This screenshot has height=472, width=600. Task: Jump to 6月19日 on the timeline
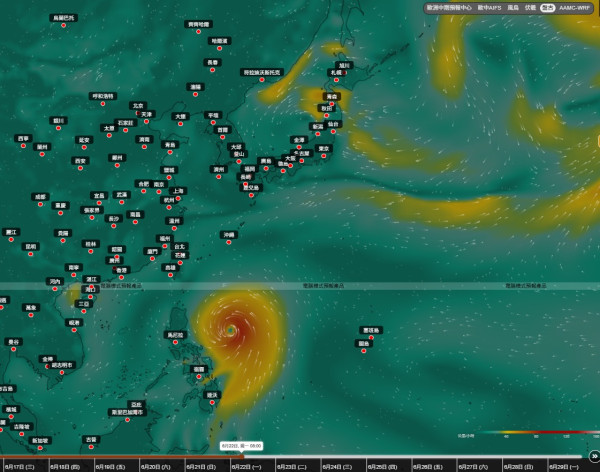[x=110, y=467]
